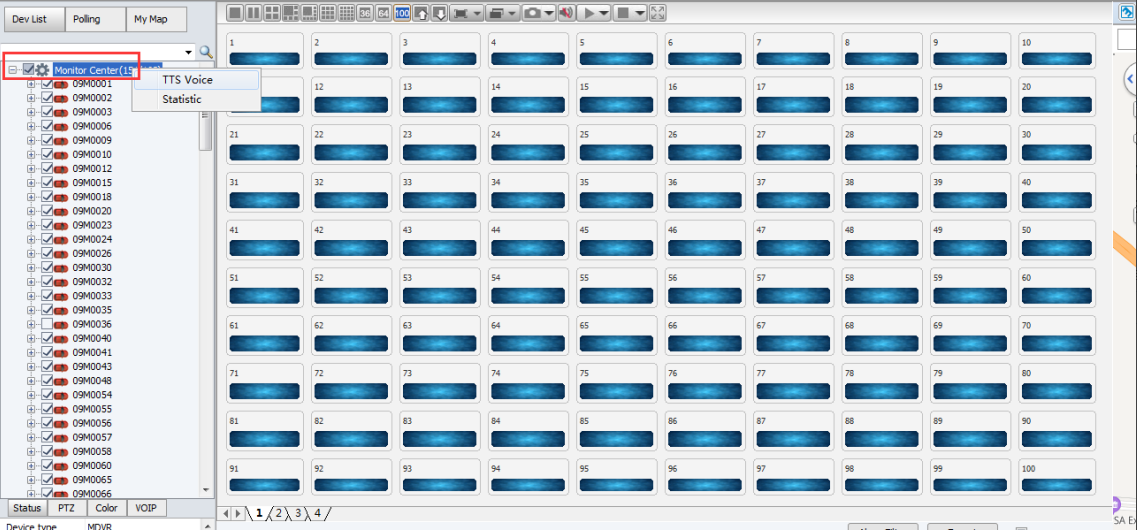Choose the 36-window layout button
1137x530 pixels.
pyautogui.click(x=365, y=12)
